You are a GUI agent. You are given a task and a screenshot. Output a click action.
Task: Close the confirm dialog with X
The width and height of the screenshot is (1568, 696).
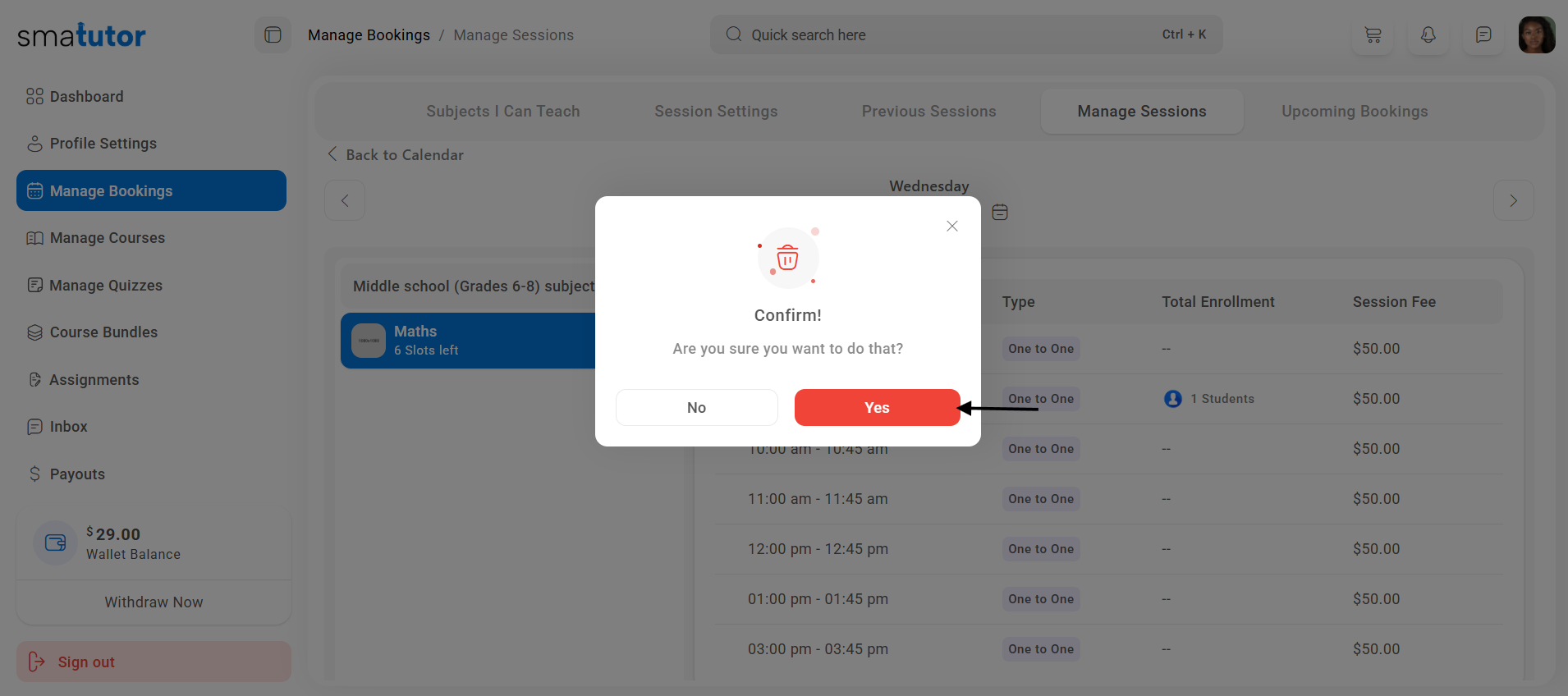(x=952, y=226)
